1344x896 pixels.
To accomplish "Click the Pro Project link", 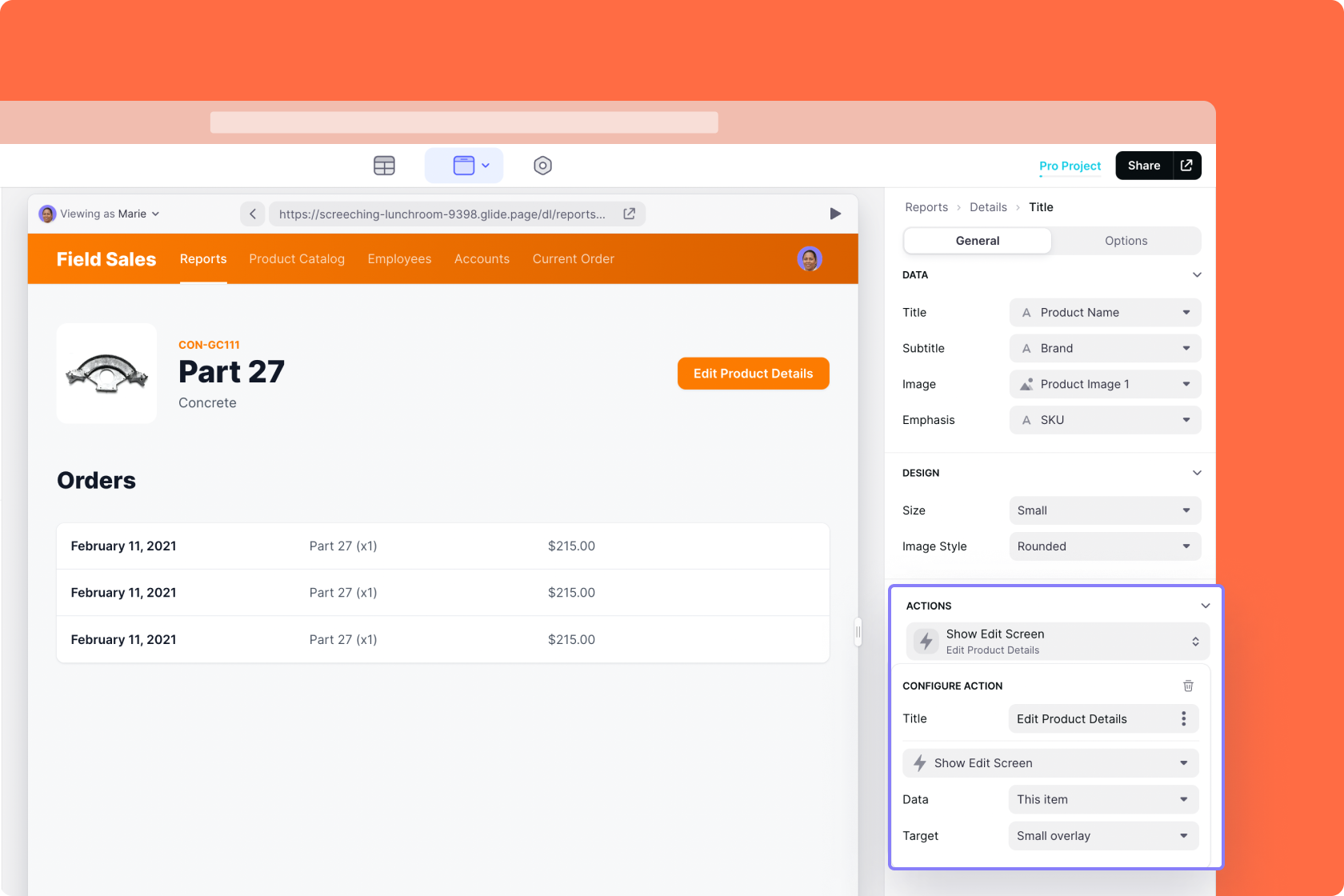I will coord(1070,166).
